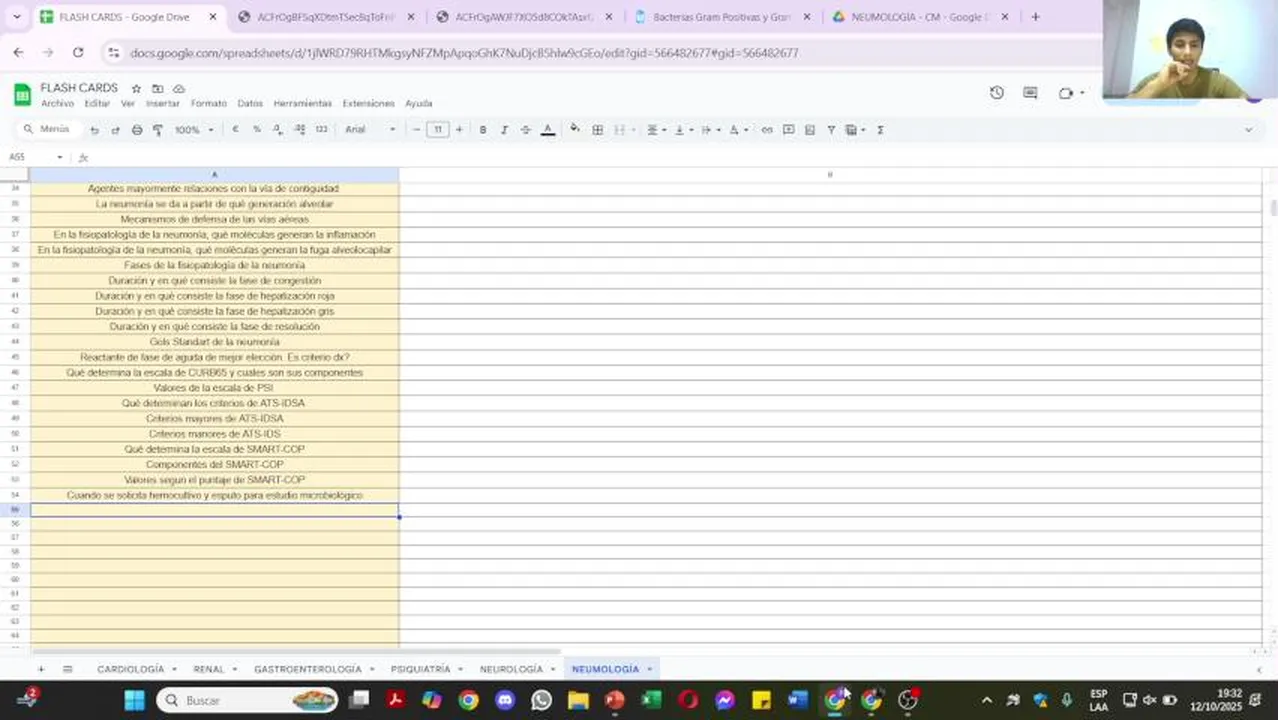Open the Ayuda menu
Screen dimensions: 1278x720
coord(419,104)
